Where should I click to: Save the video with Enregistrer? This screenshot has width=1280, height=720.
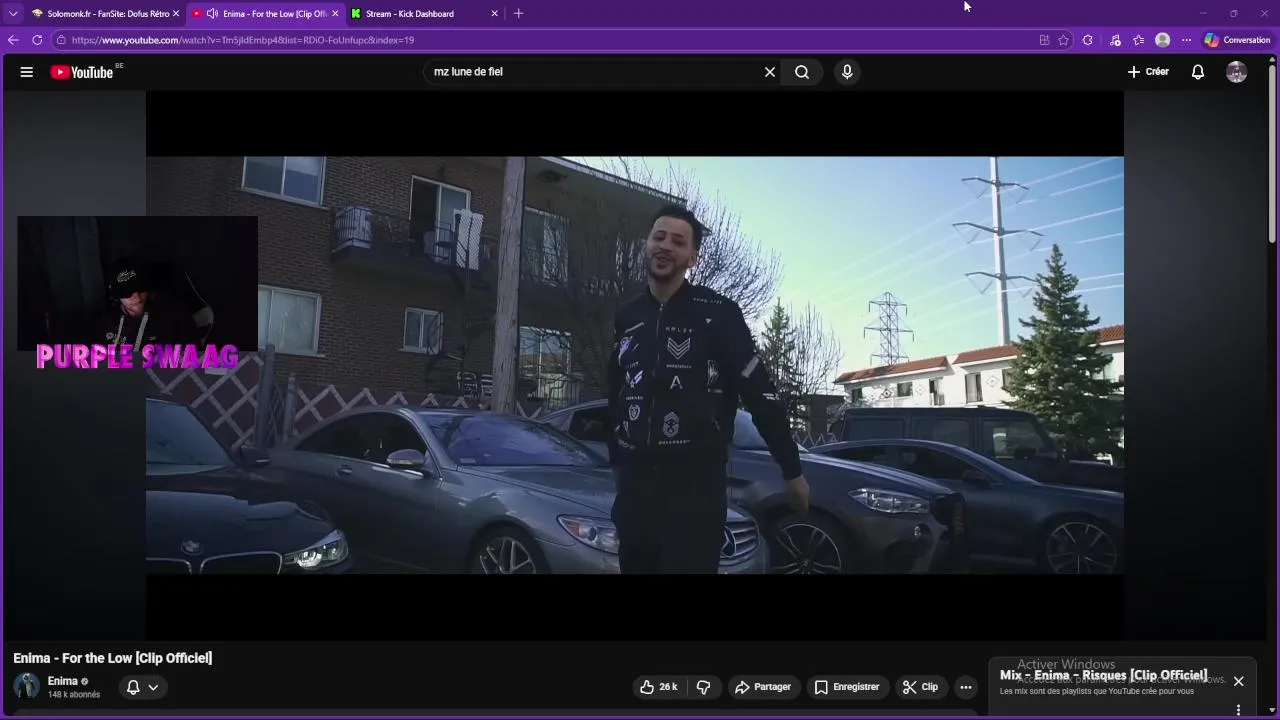(x=847, y=687)
